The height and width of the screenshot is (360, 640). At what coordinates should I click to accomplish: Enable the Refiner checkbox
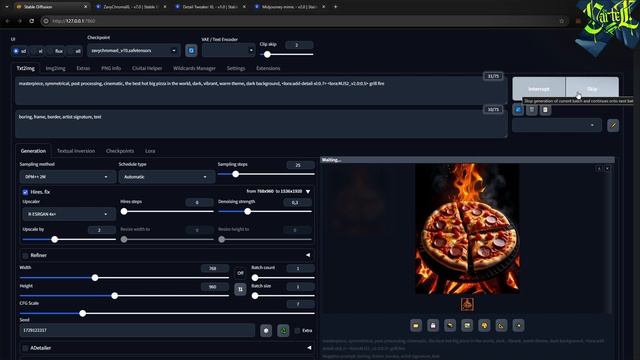(x=25, y=256)
